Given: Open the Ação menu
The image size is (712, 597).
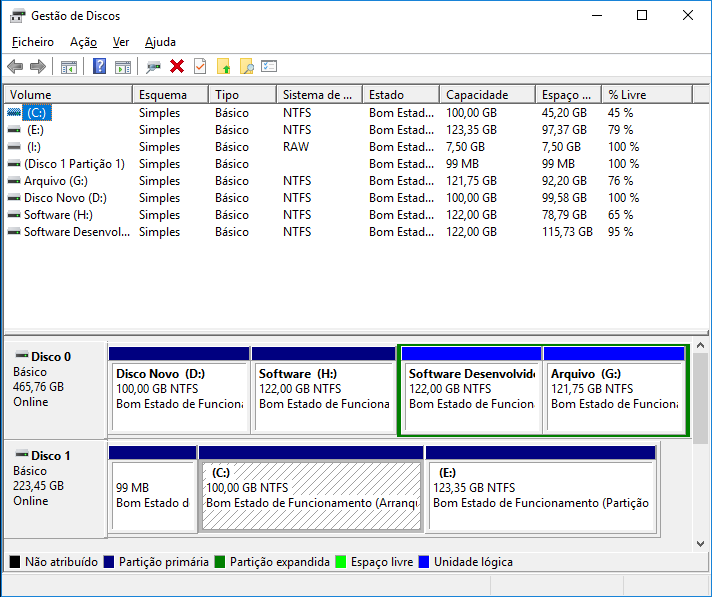Looking at the screenshot, I should [84, 42].
